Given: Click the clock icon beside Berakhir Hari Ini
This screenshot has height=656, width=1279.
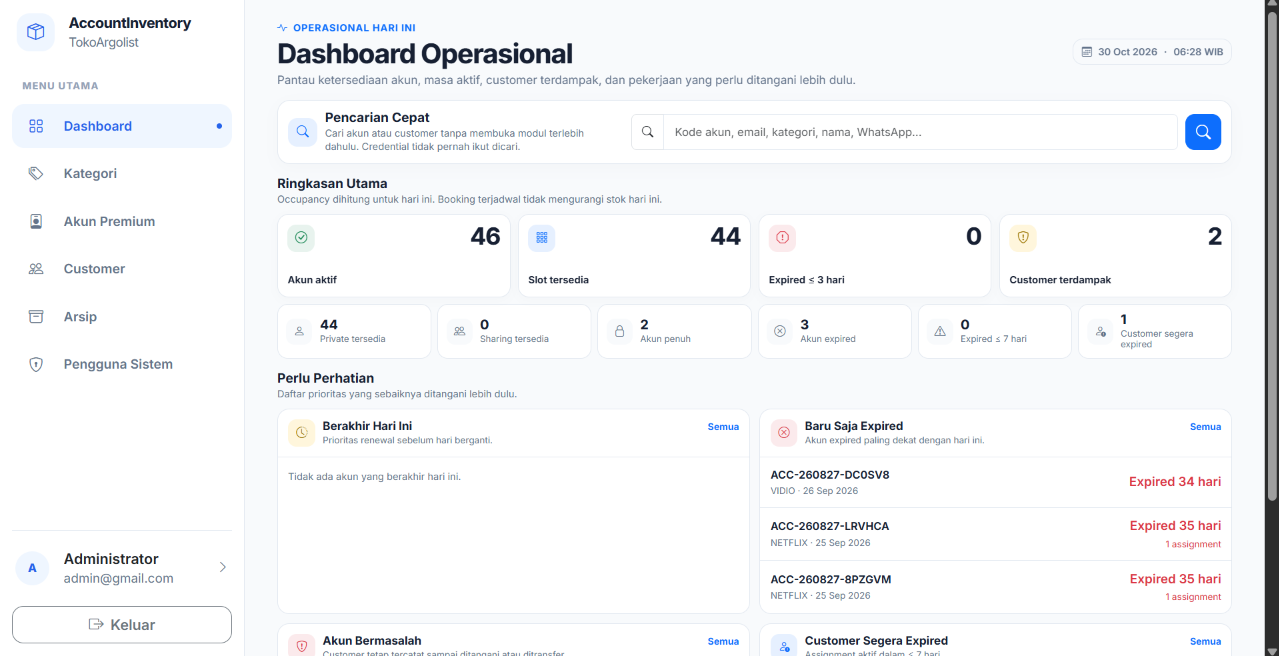Looking at the screenshot, I should pyautogui.click(x=301, y=433).
